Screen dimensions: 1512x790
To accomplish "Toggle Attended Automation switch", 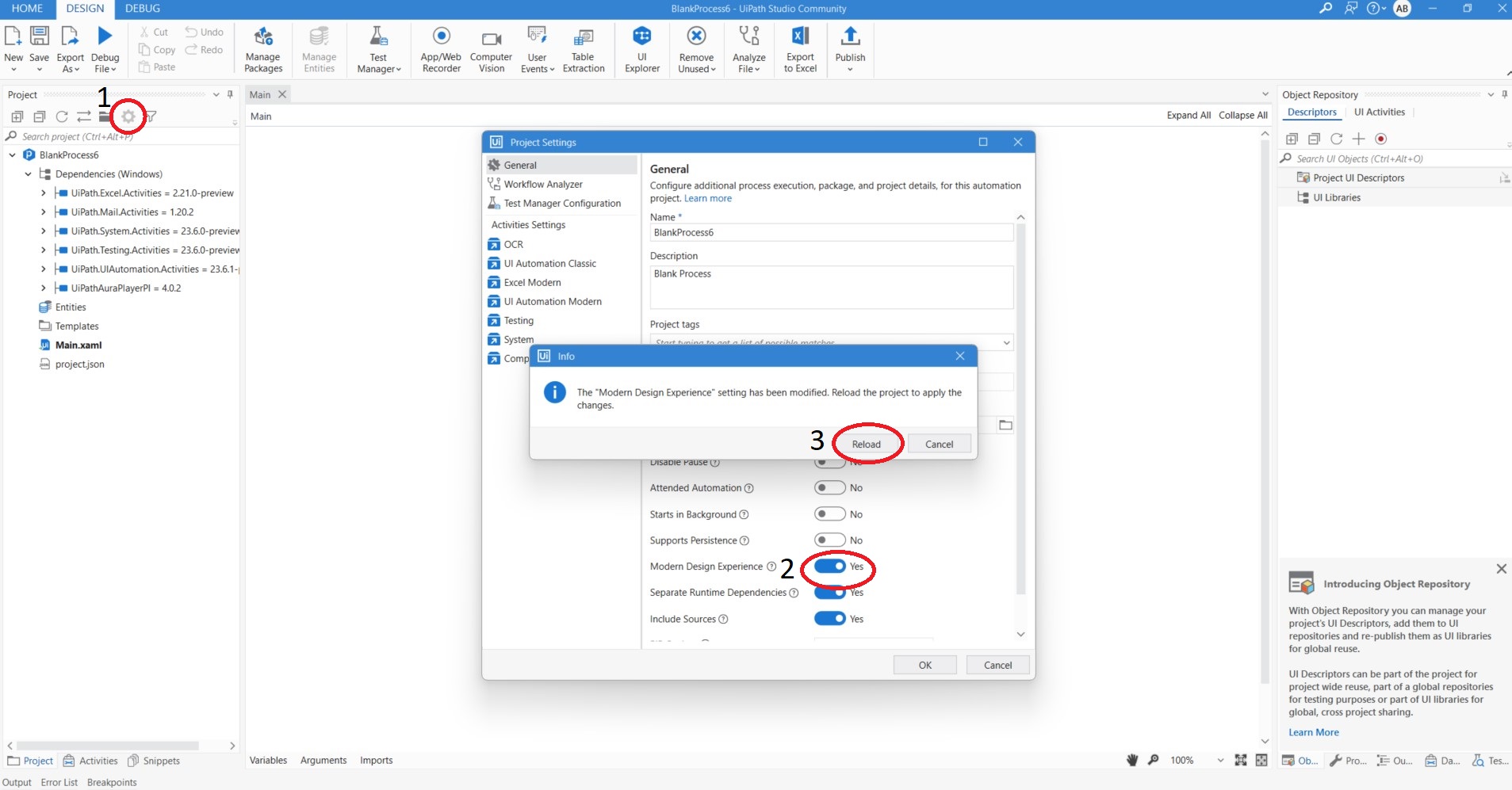I will click(x=829, y=487).
